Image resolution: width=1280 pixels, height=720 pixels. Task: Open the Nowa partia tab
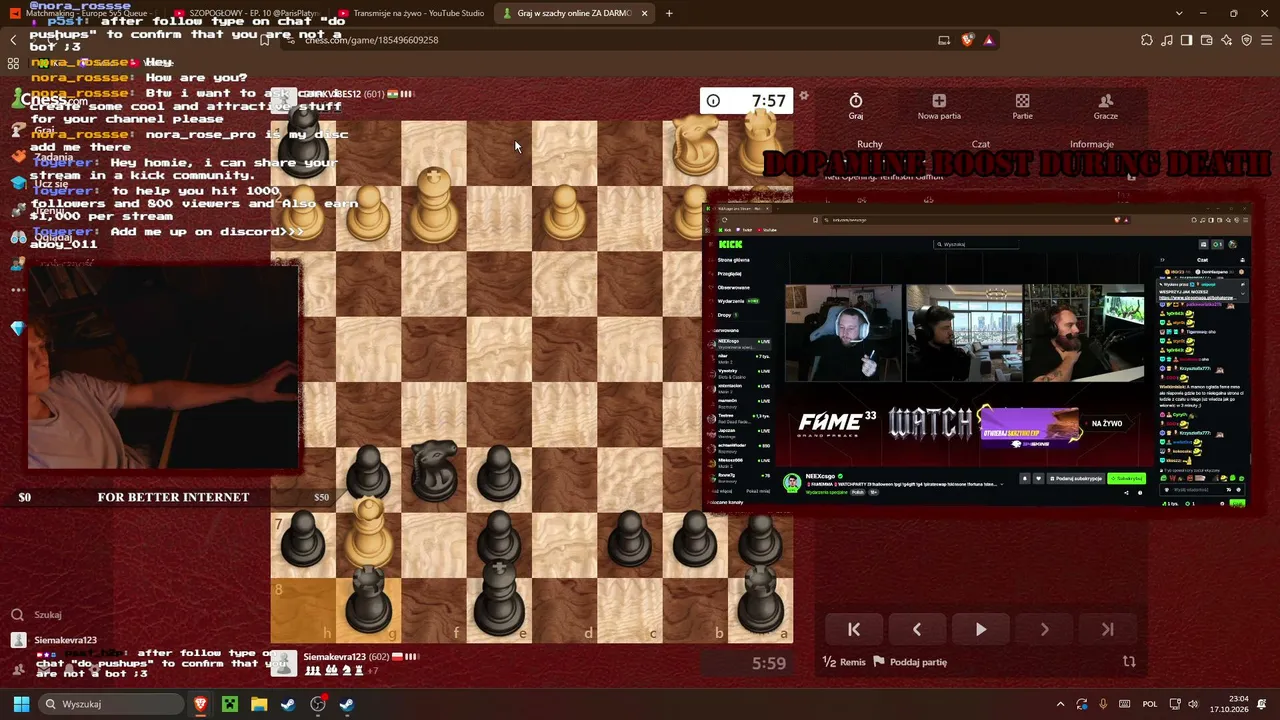coord(939,106)
